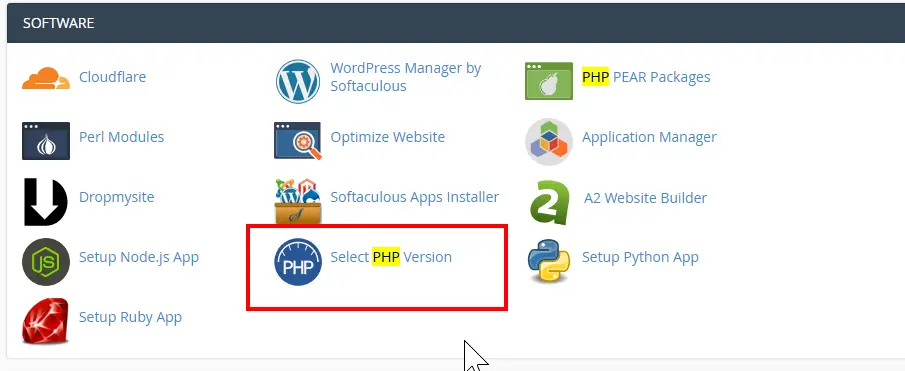Click the Cloudflare text link
The width and height of the screenshot is (905, 371).
(x=113, y=77)
